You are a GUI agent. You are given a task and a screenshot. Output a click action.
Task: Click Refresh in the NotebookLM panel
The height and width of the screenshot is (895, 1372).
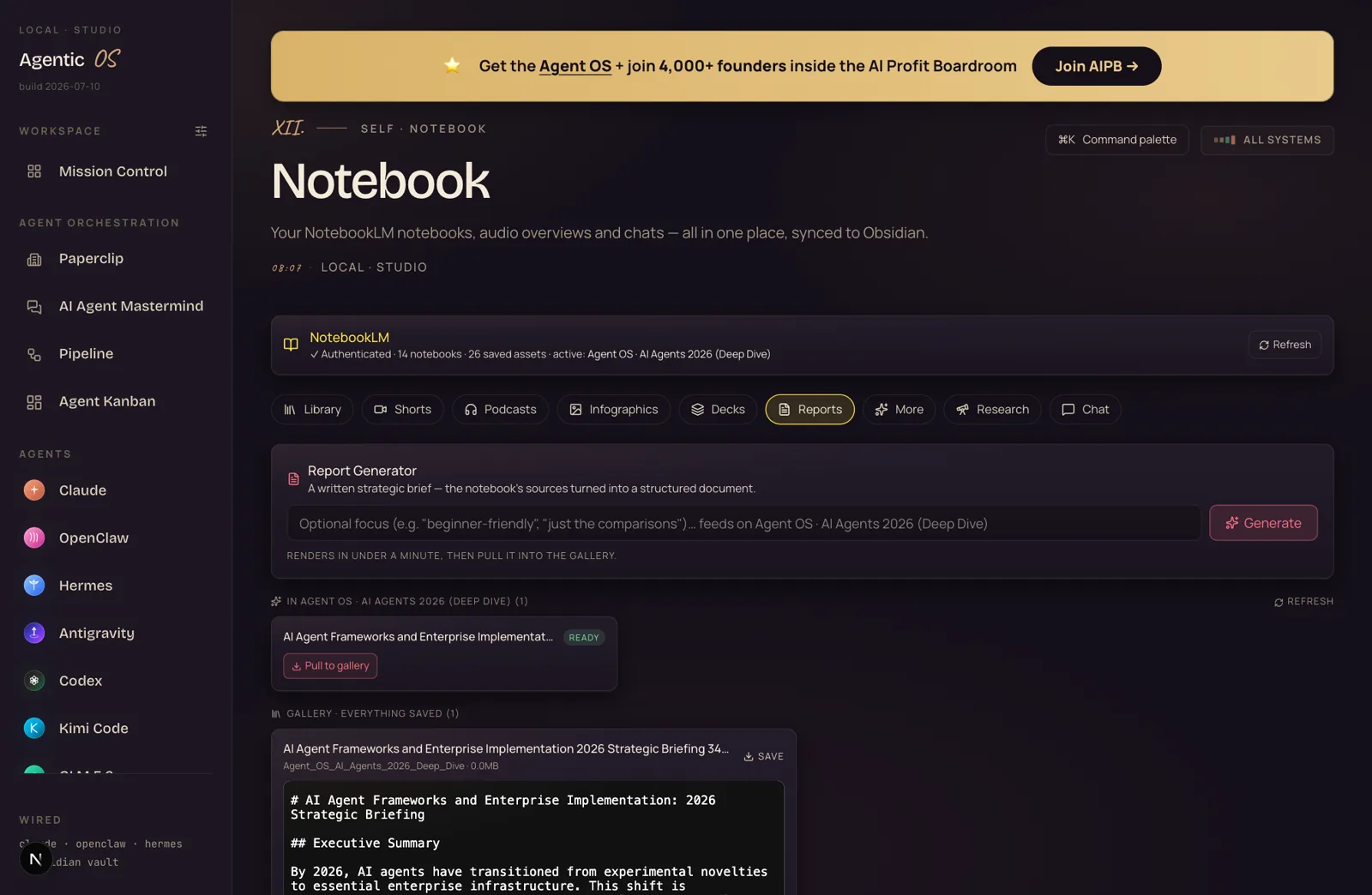(x=1285, y=345)
